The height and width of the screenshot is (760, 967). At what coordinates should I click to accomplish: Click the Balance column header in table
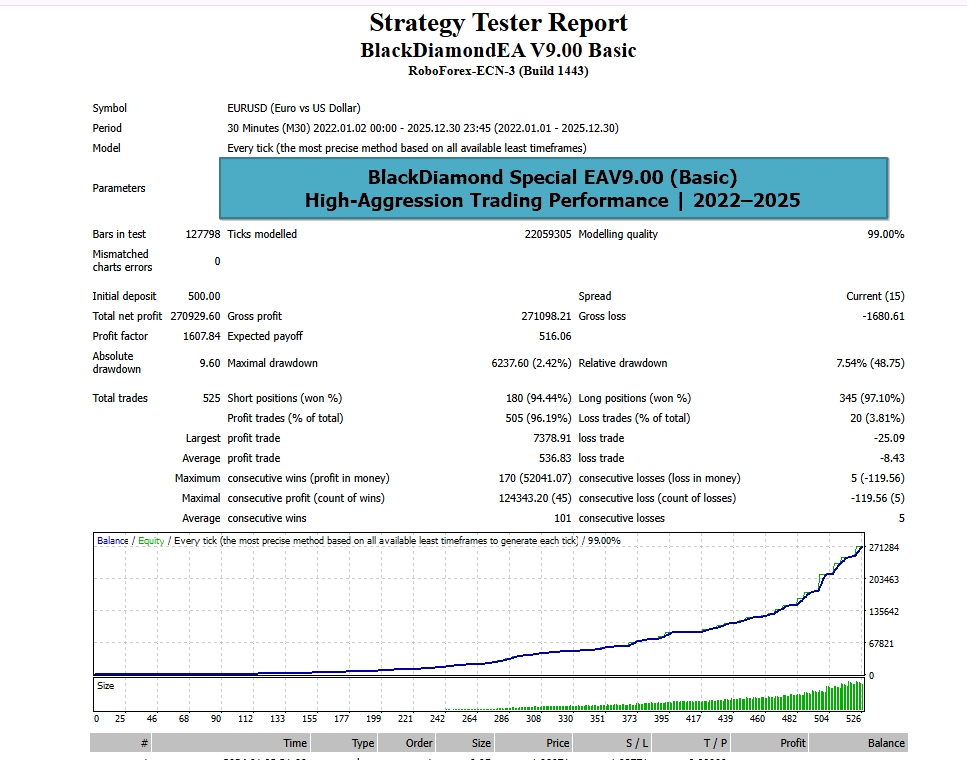(886, 743)
